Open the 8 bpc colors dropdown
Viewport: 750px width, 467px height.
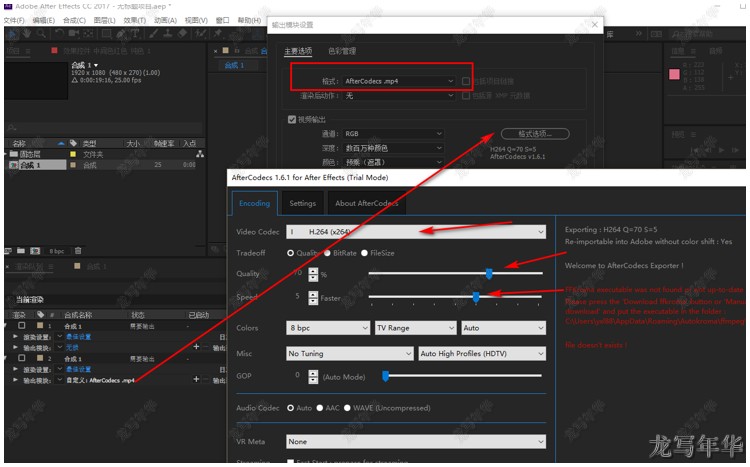pos(328,328)
